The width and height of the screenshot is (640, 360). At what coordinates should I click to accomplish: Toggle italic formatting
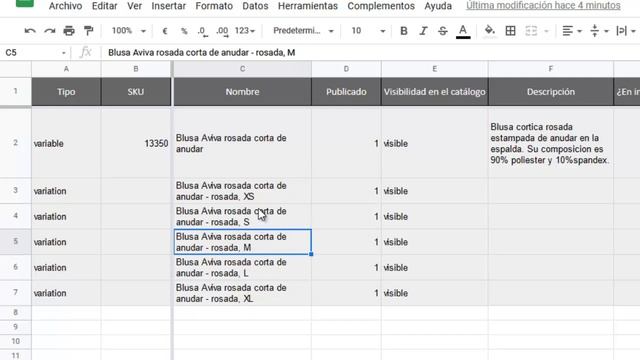[423, 31]
